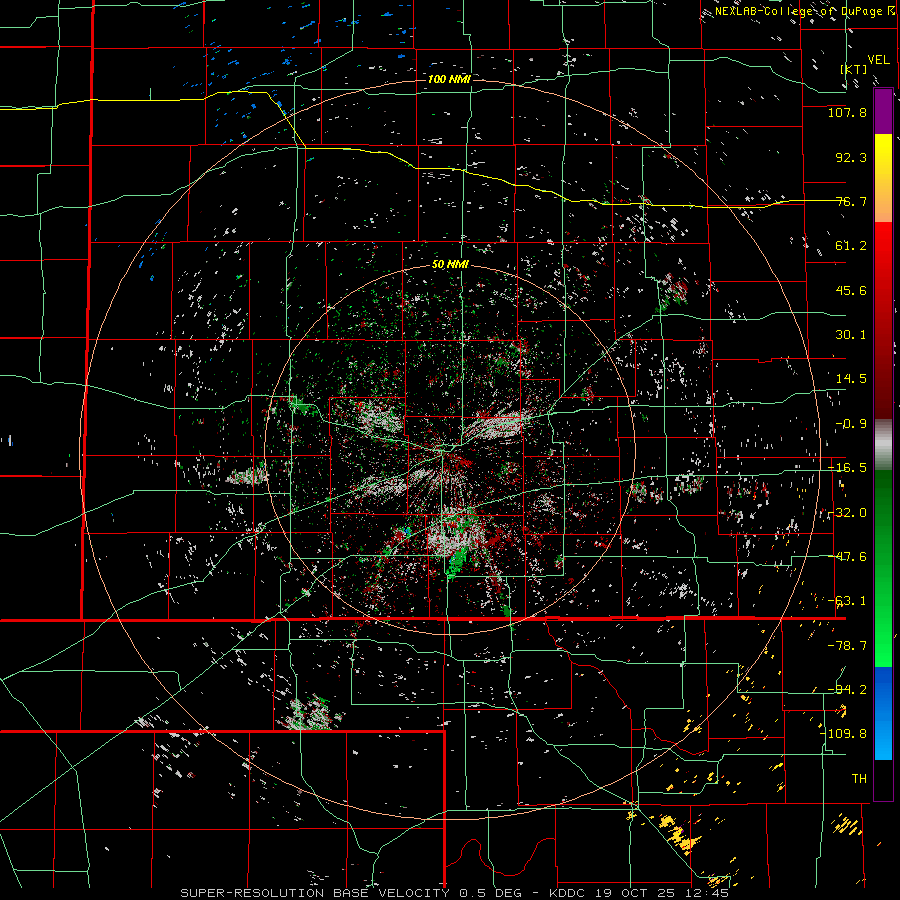This screenshot has width=900, height=900.
Task: Click the 50 NMI range ring label
Action: point(451,265)
